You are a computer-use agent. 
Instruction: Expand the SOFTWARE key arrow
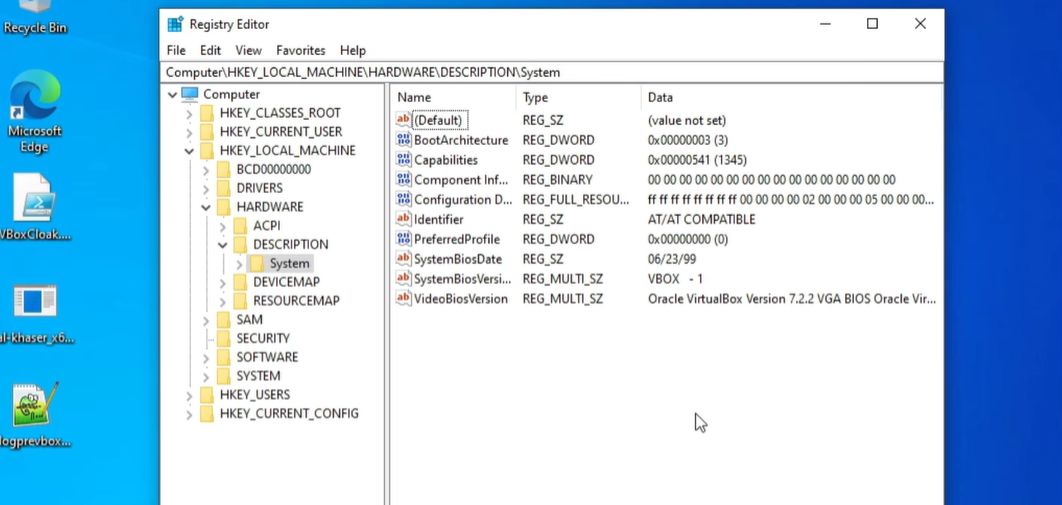(x=206, y=357)
